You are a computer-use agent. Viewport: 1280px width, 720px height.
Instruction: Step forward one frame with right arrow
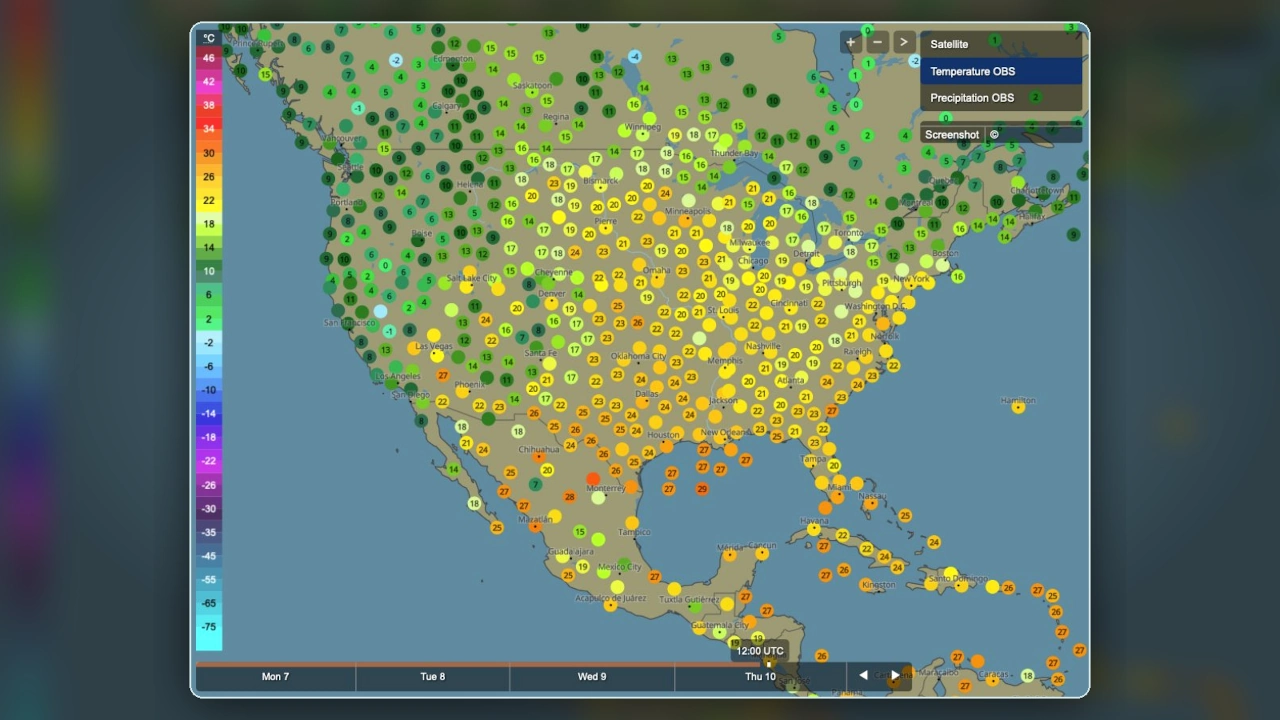coord(895,676)
